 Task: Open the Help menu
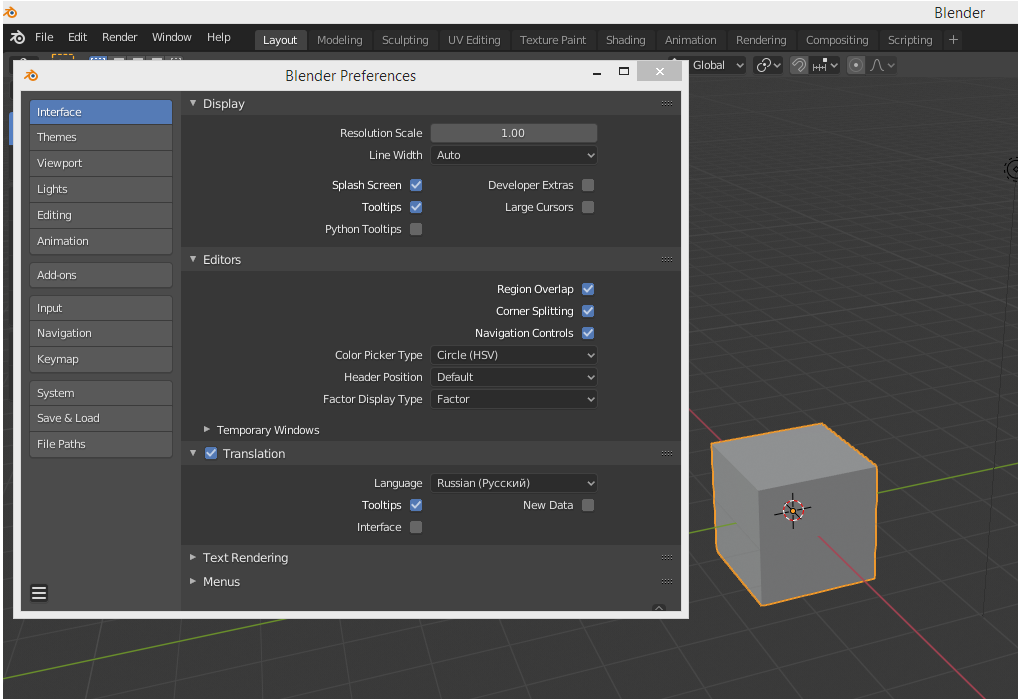[x=219, y=37]
